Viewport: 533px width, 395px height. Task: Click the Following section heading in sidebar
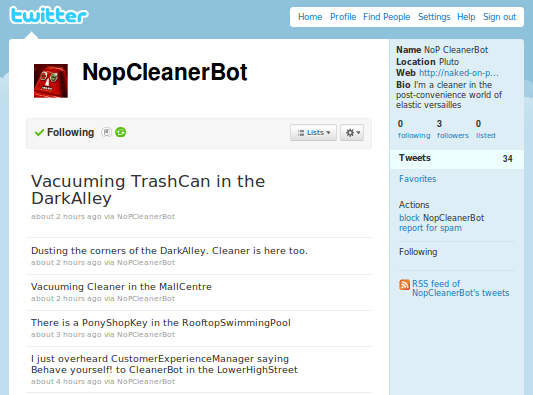[418, 252]
